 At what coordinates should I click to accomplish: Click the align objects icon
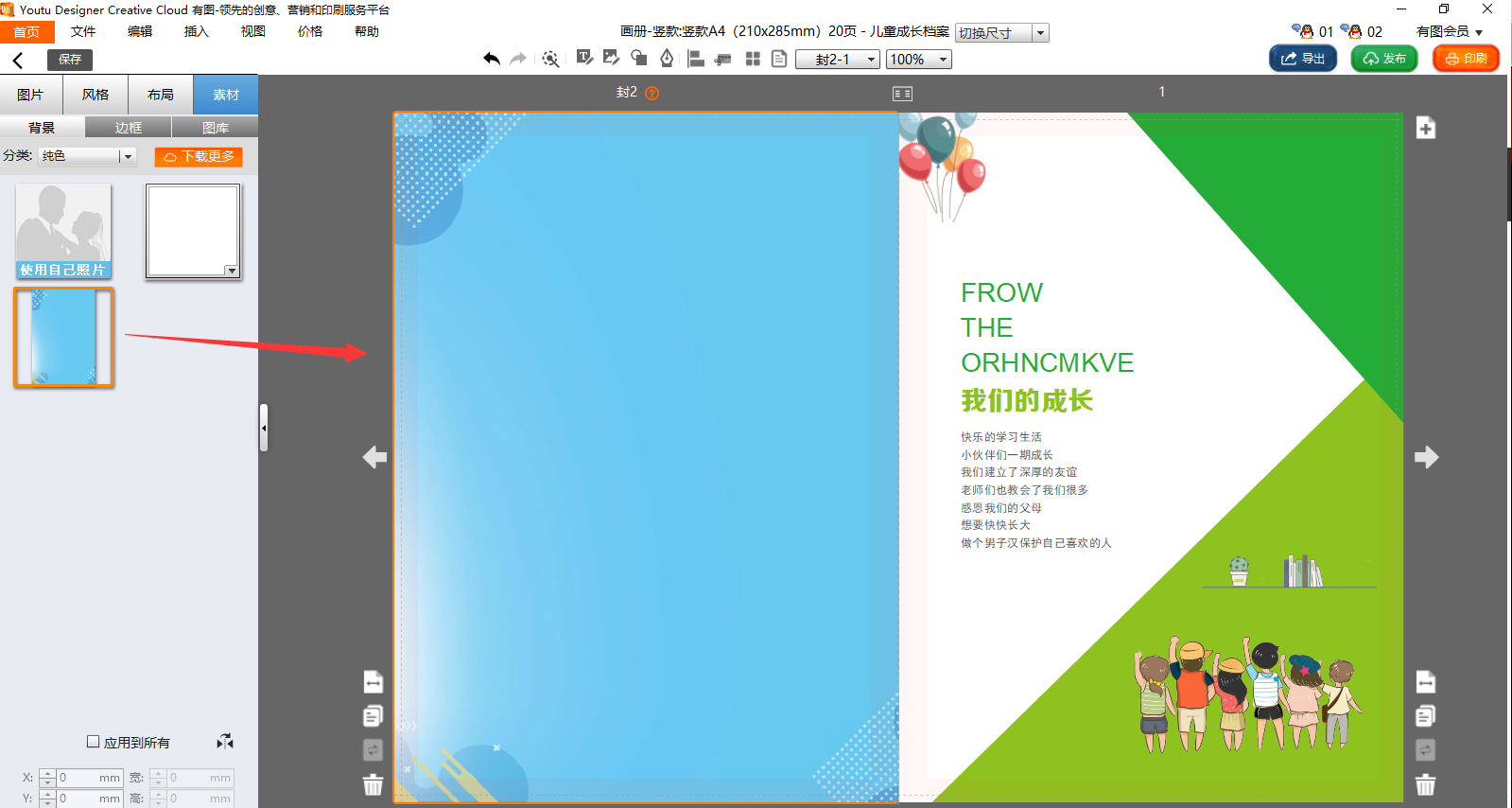(696, 59)
